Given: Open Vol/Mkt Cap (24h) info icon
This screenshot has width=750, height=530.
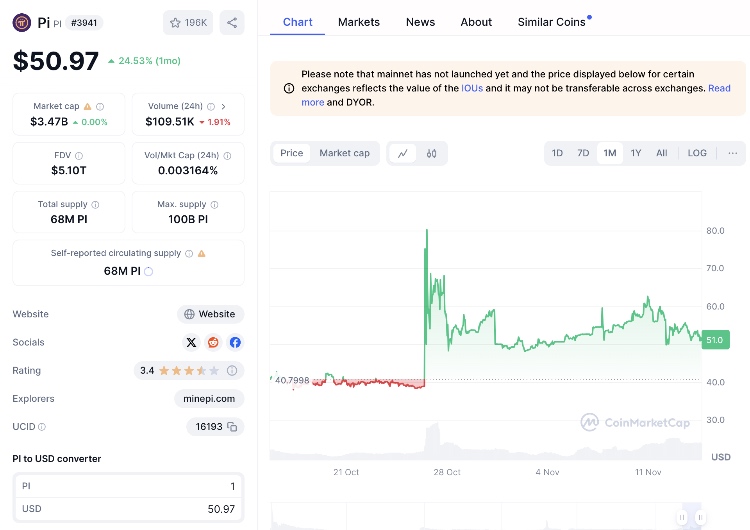Looking at the screenshot, I should 228,155.
